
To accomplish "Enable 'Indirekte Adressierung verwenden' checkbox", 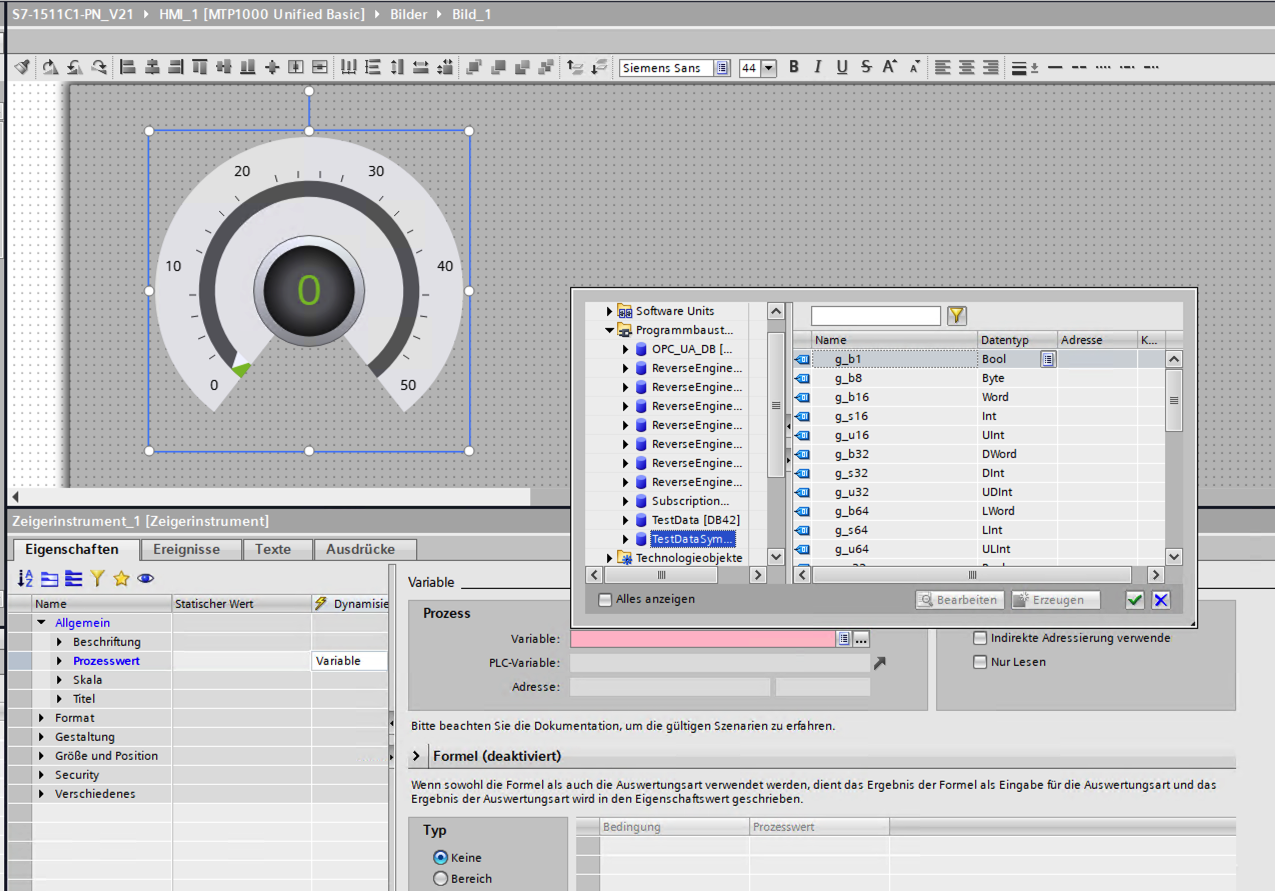I will (x=980, y=638).
